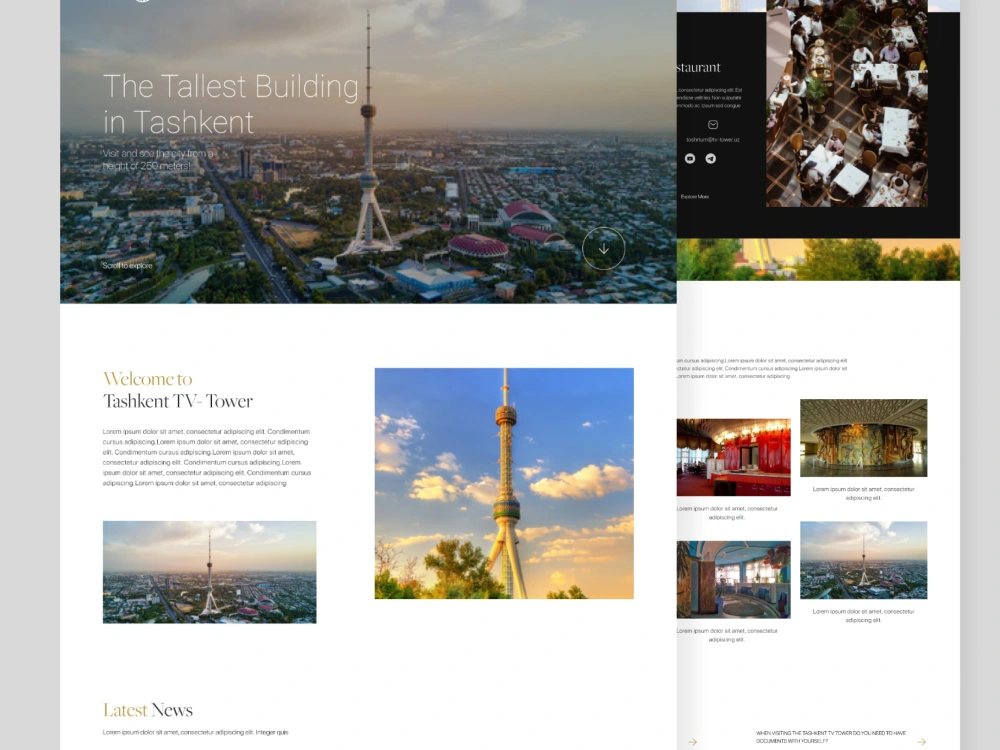Click the 'Visit and see the city' subtitle

(x=158, y=159)
